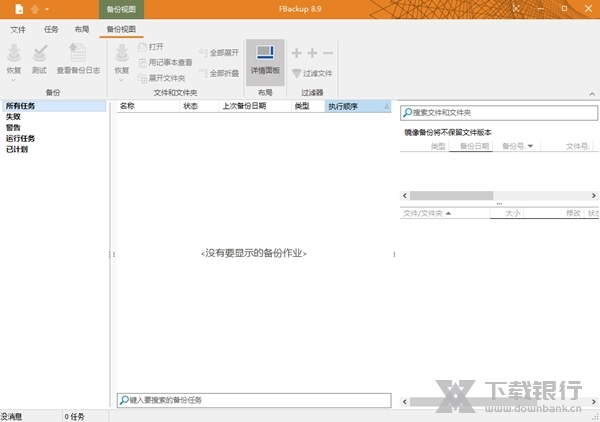
Task: Click 恢复 in 文件和文件夹 group
Action: point(122,59)
